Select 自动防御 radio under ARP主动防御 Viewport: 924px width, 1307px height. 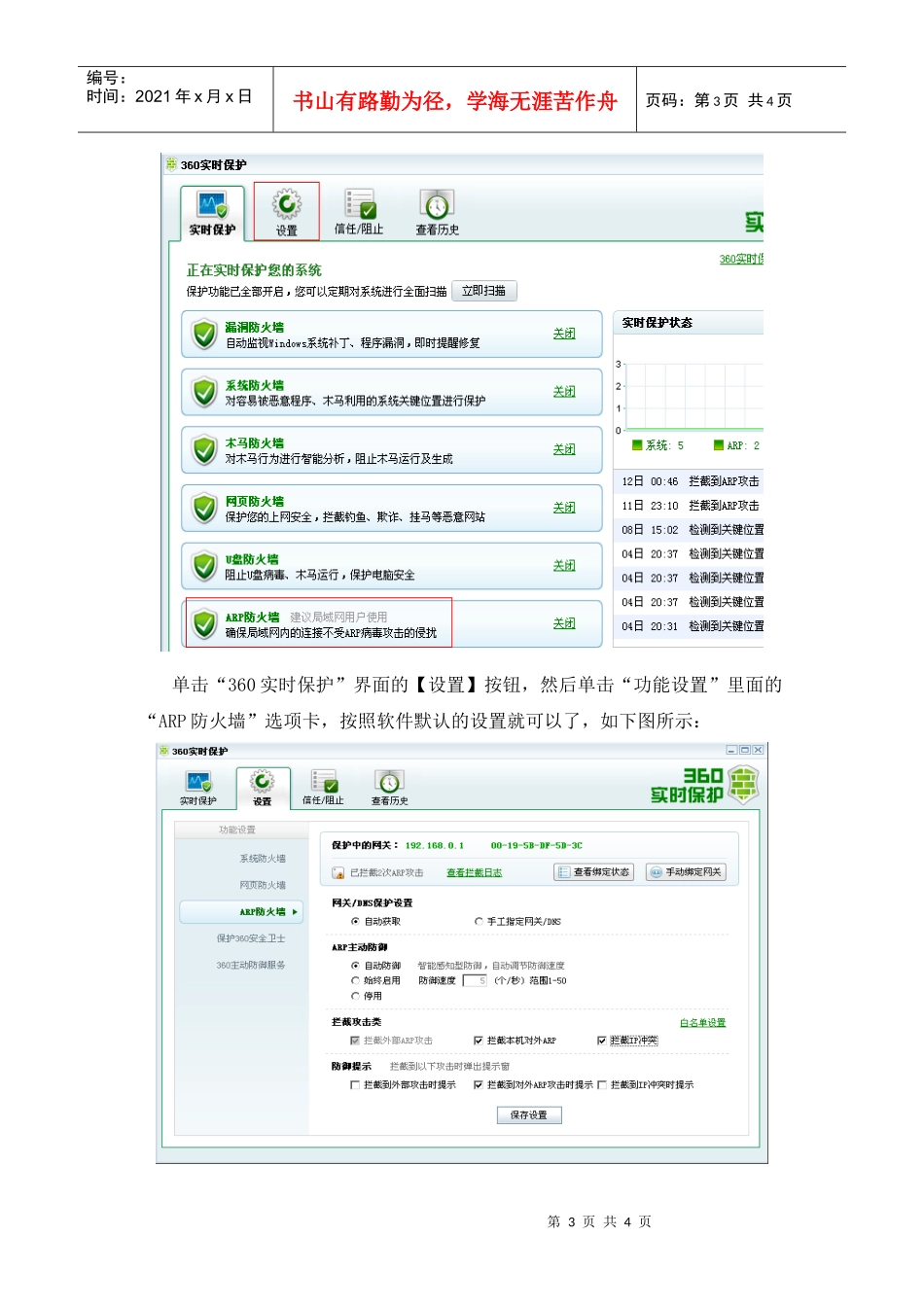355,966
